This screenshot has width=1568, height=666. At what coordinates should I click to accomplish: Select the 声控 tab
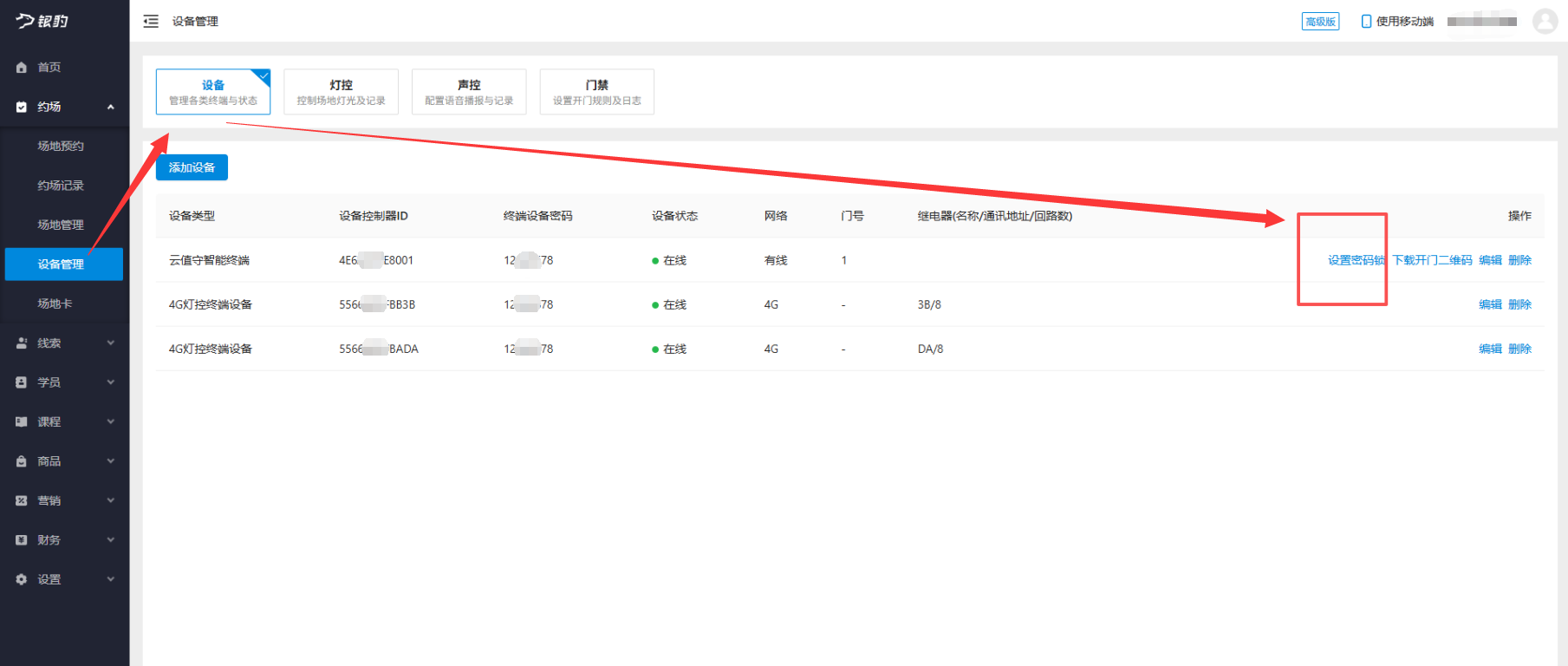(x=469, y=92)
